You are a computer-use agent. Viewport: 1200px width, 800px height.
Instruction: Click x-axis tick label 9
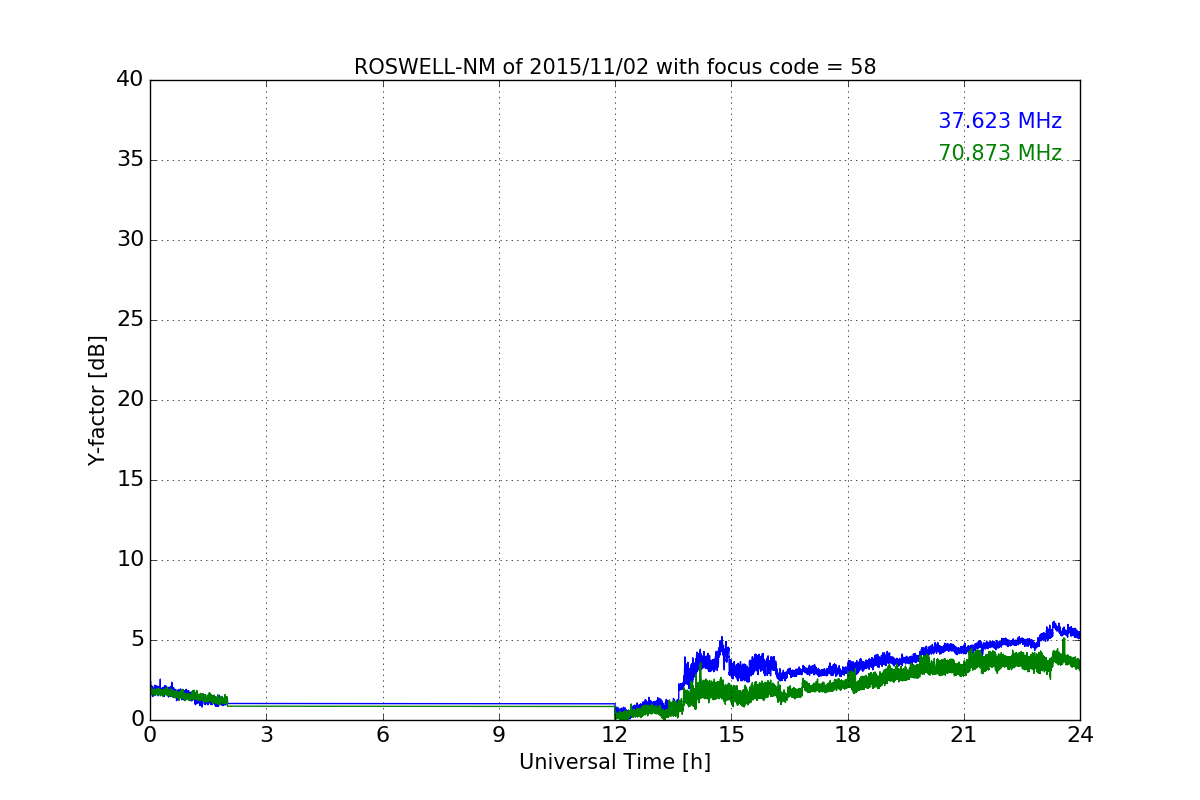499,734
